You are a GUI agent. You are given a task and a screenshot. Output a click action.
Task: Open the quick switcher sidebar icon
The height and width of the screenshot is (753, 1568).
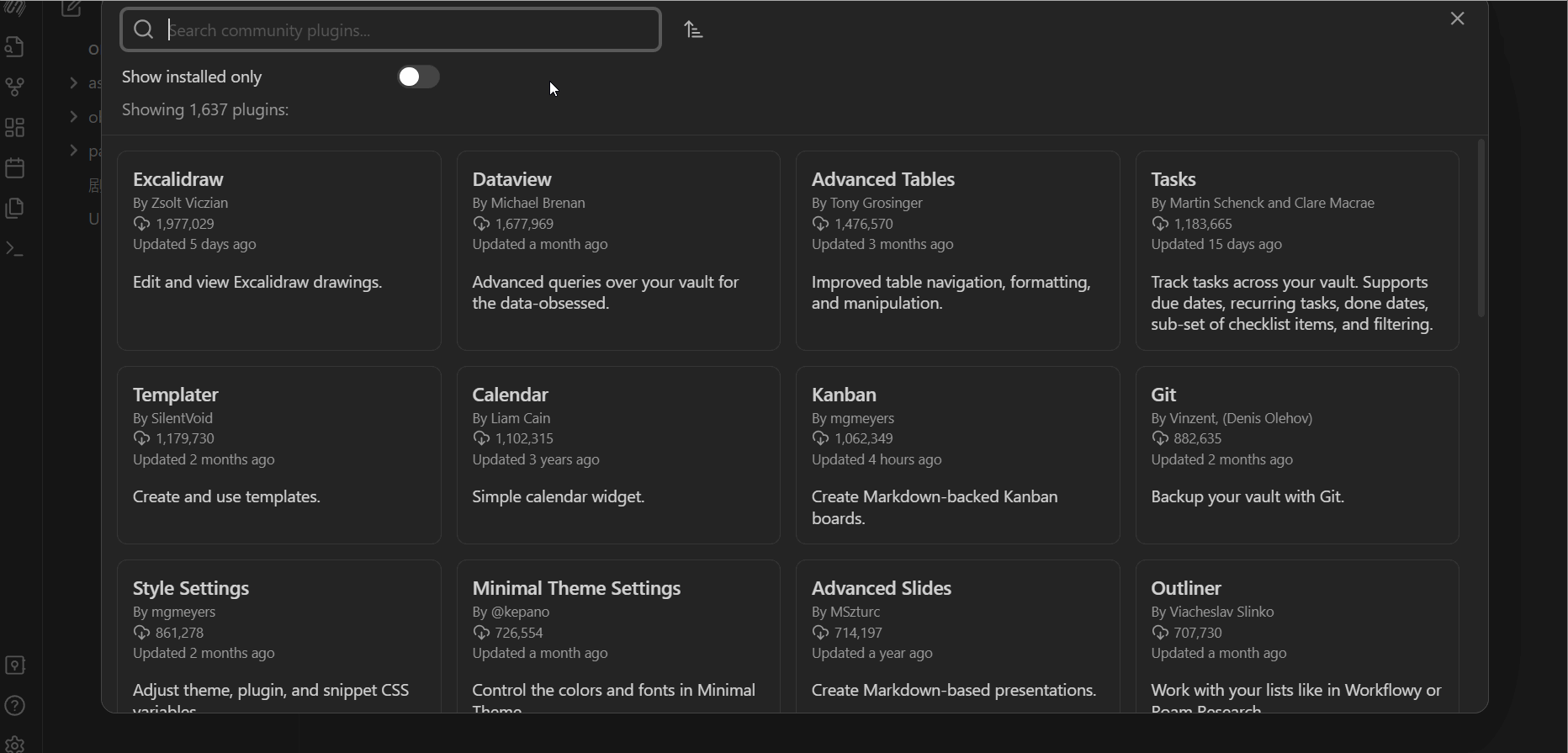(15, 46)
